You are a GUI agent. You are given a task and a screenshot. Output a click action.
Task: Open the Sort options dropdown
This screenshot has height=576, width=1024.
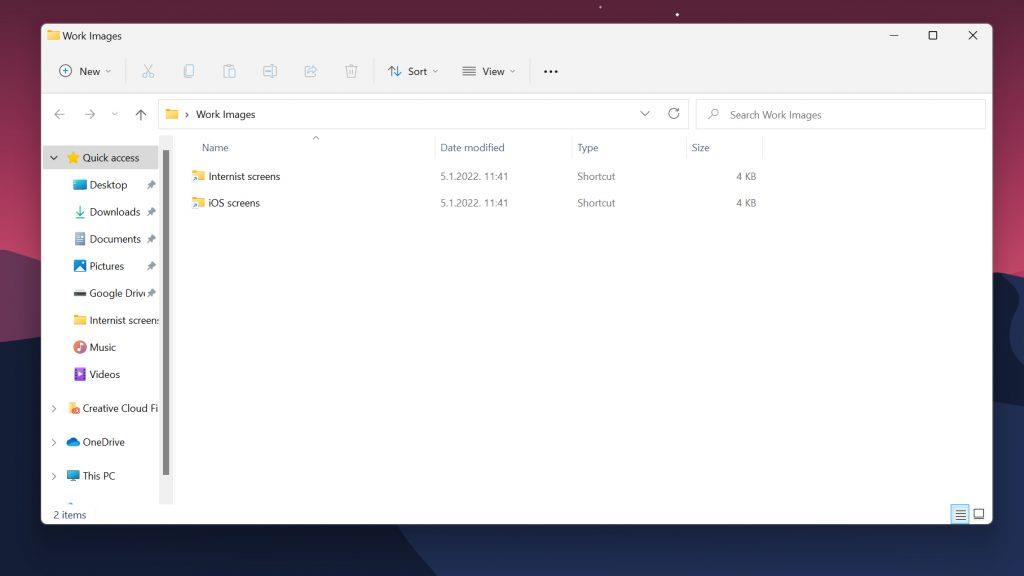pos(413,71)
